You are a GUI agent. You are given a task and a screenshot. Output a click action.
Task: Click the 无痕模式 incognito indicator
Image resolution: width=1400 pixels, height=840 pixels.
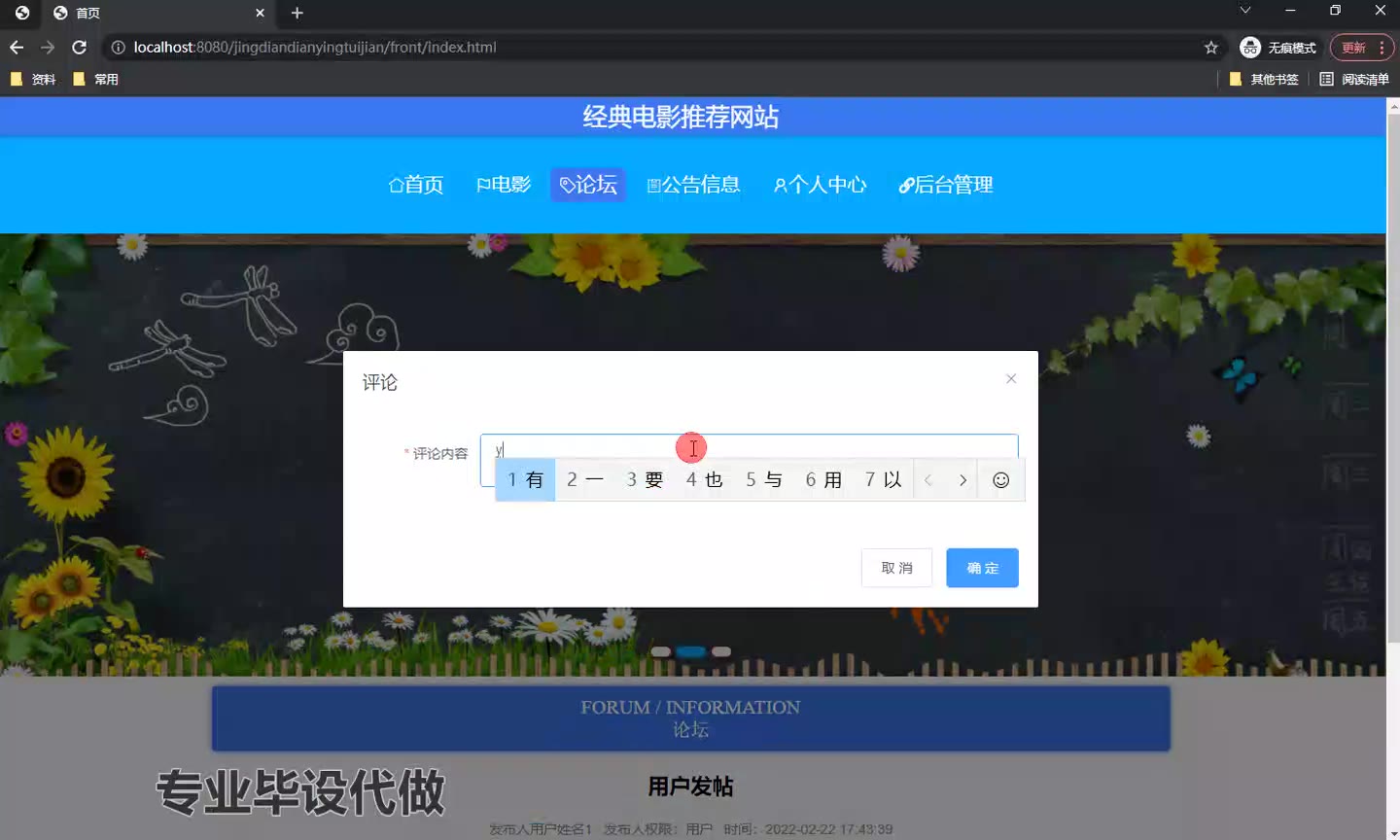coord(1278,48)
